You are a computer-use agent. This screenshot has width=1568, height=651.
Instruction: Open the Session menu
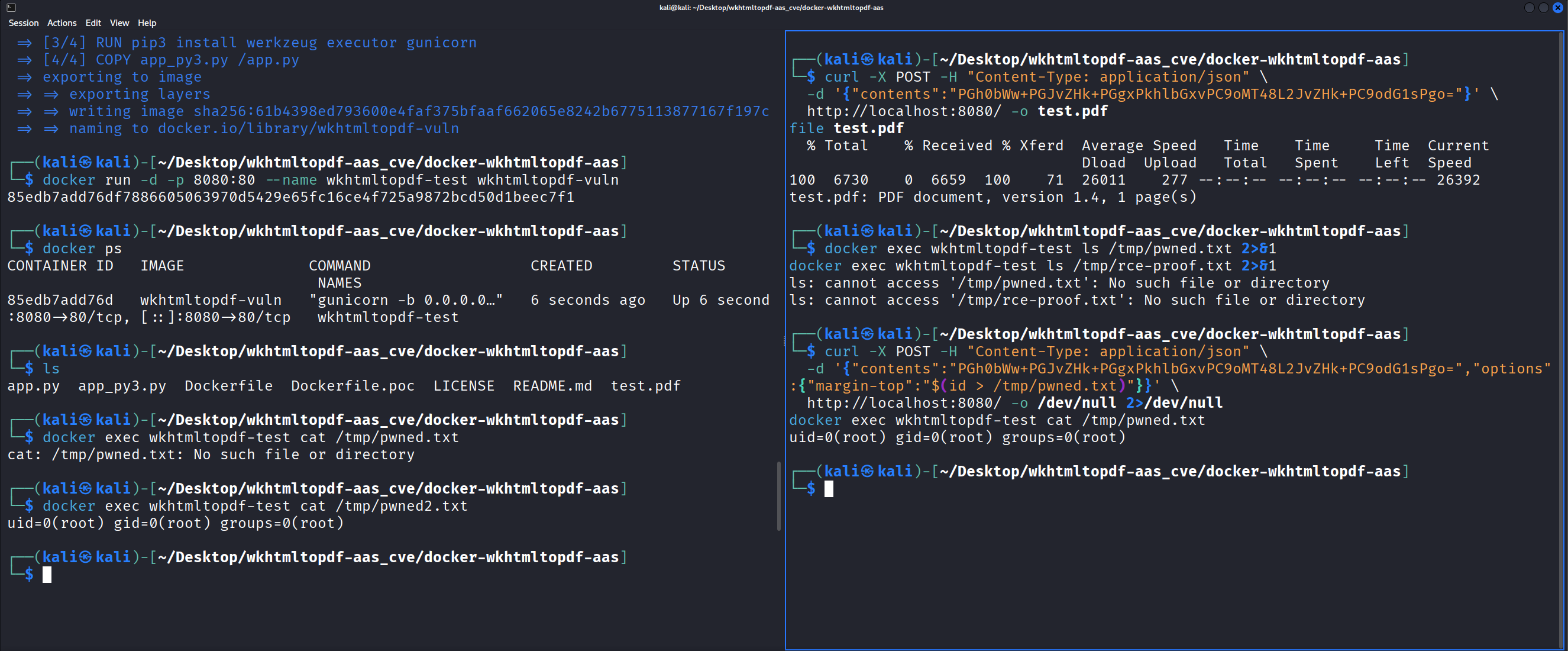click(23, 22)
